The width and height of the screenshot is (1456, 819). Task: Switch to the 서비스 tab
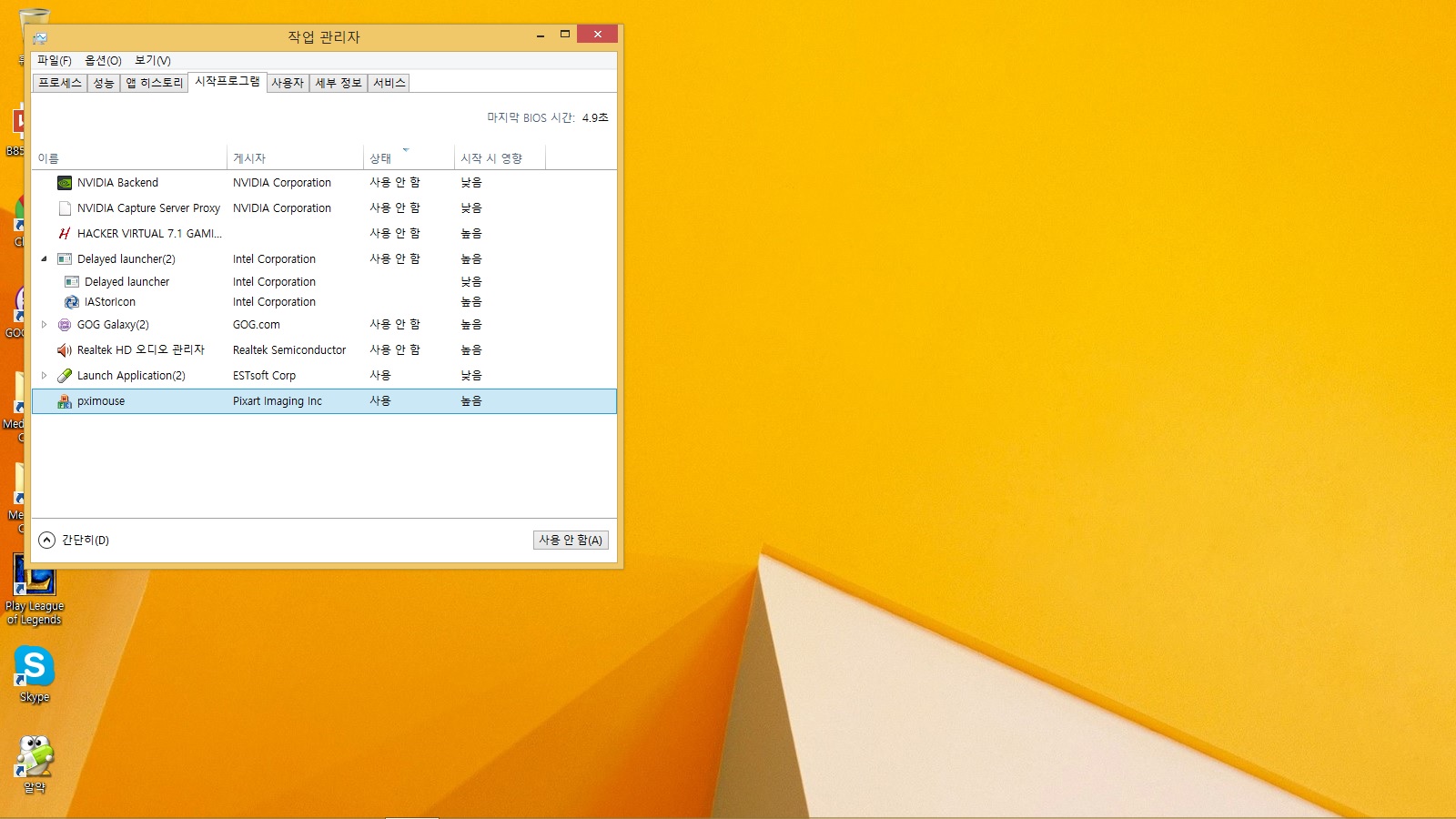pos(389,83)
